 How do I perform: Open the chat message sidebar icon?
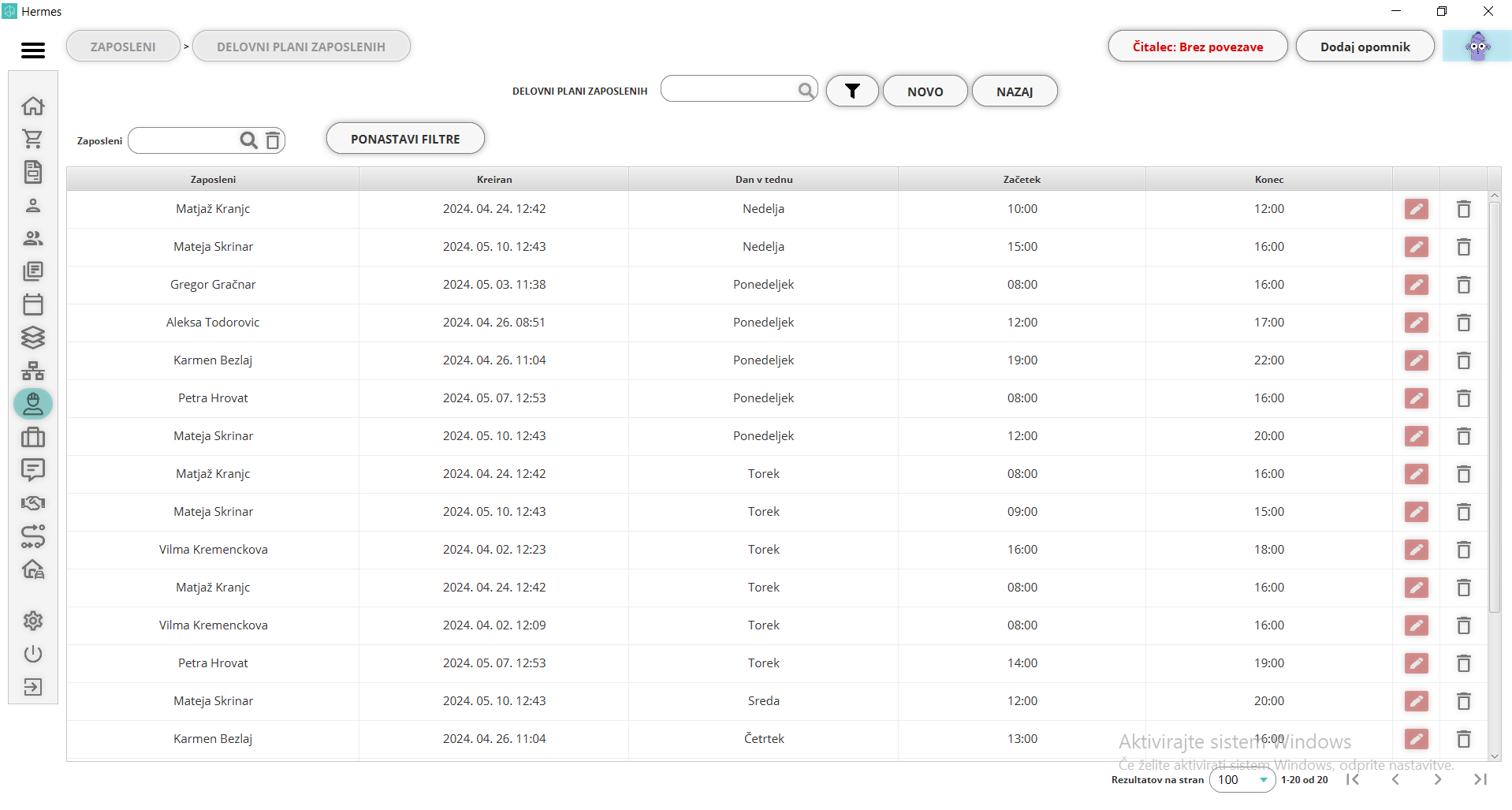[33, 470]
